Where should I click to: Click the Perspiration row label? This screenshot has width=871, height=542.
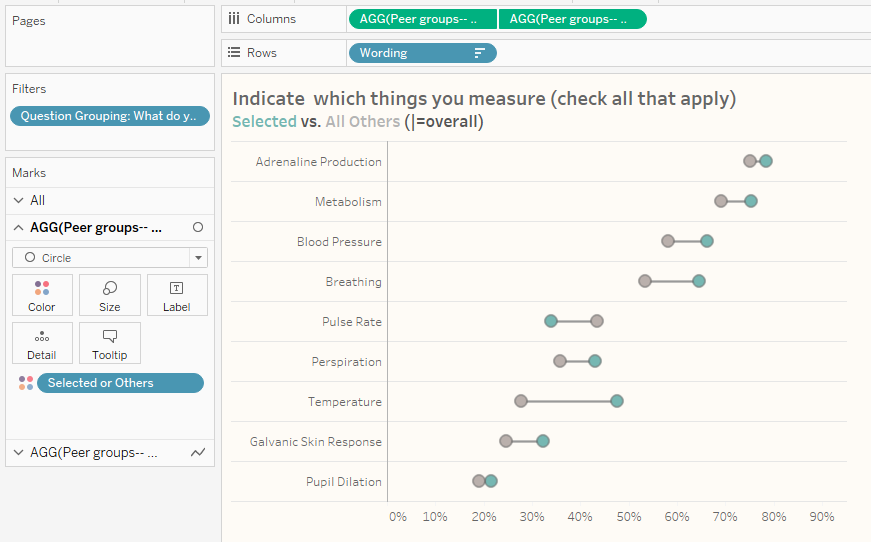point(347,362)
